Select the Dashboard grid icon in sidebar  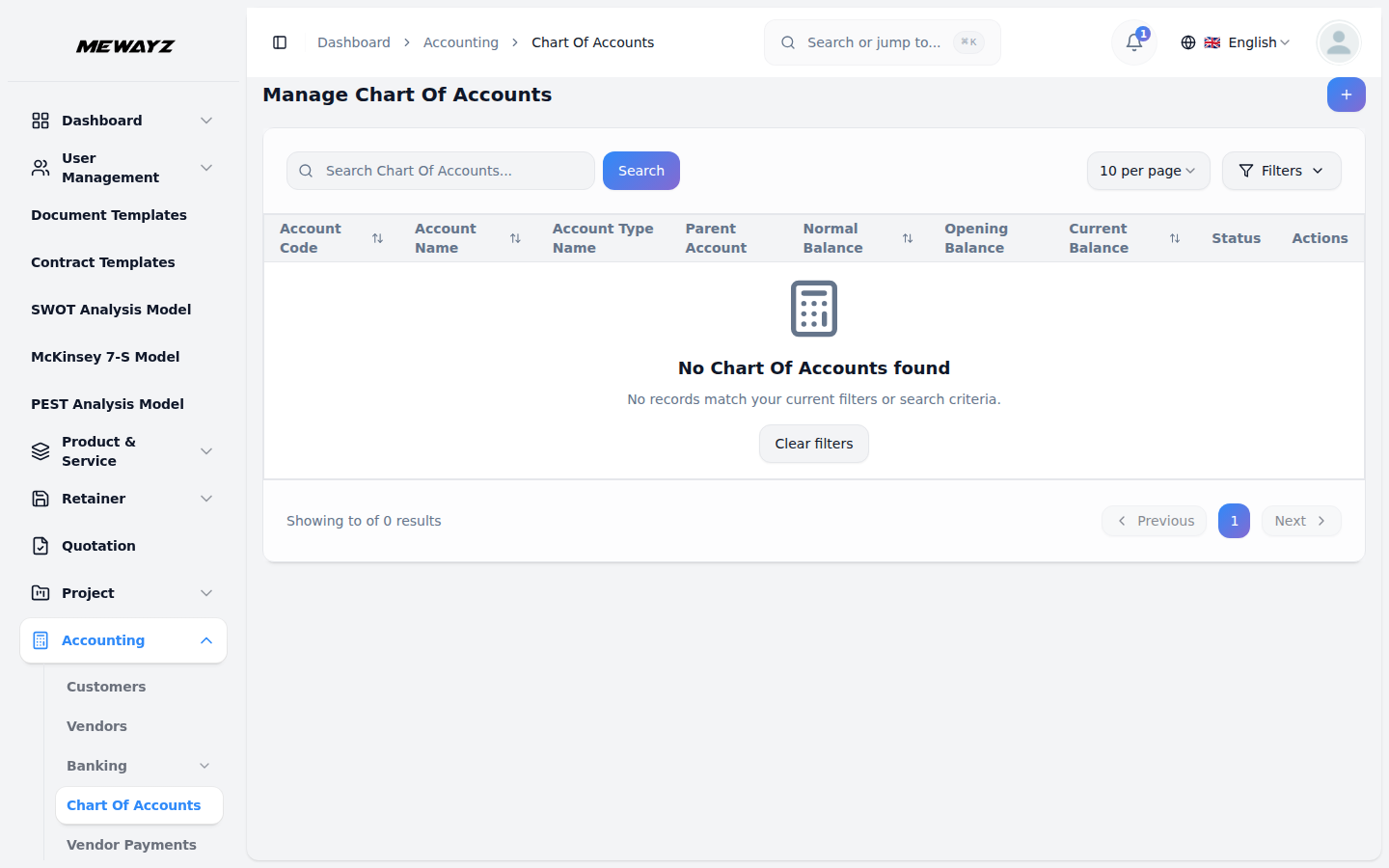(40, 120)
